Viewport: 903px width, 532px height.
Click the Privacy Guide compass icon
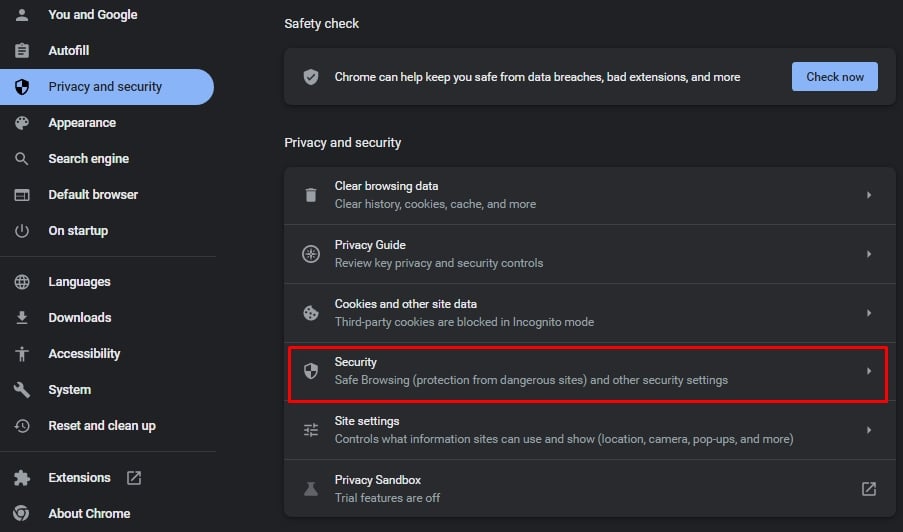click(x=311, y=254)
